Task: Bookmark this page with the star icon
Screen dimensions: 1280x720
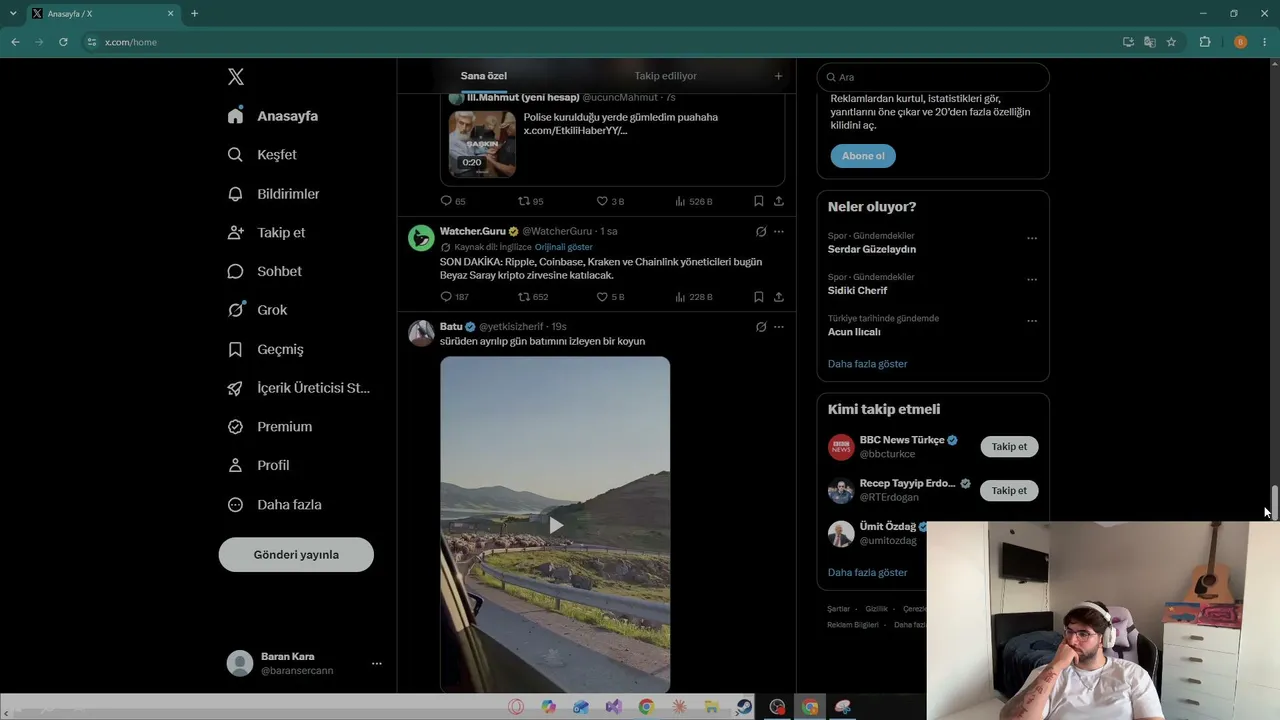Action: [x=1171, y=42]
